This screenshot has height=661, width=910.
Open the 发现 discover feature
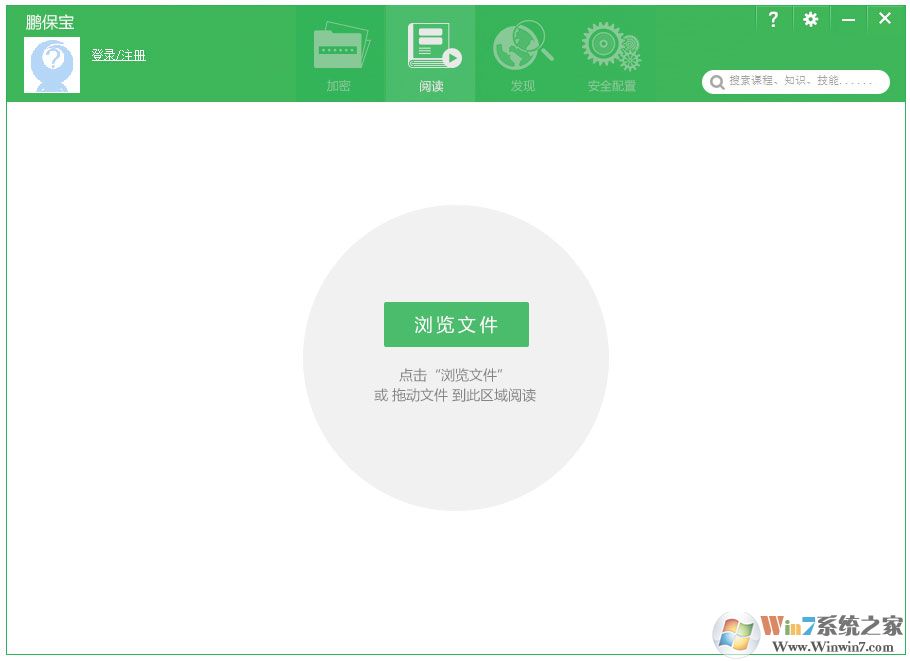[521, 52]
